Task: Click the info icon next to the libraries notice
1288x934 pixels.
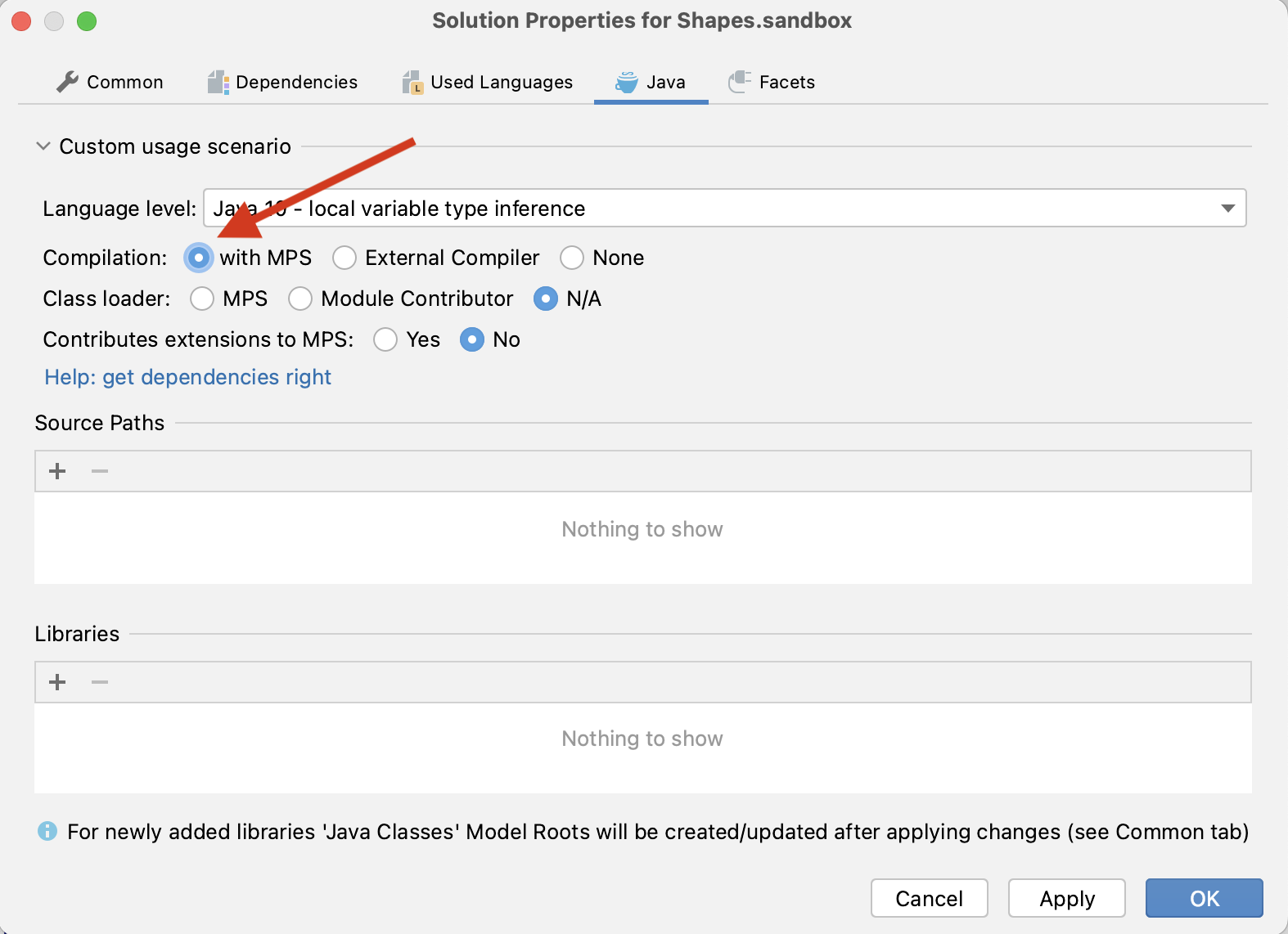Action: (x=47, y=832)
